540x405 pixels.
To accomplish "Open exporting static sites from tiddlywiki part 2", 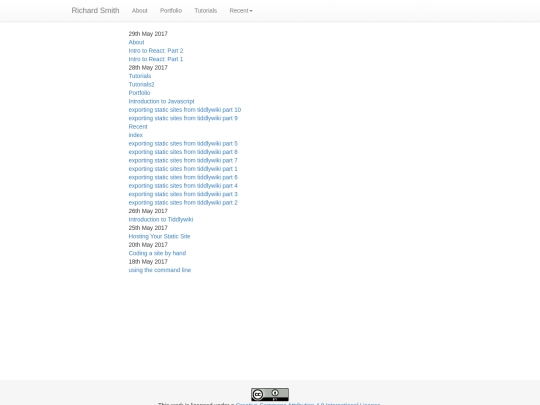I will tap(183, 202).
